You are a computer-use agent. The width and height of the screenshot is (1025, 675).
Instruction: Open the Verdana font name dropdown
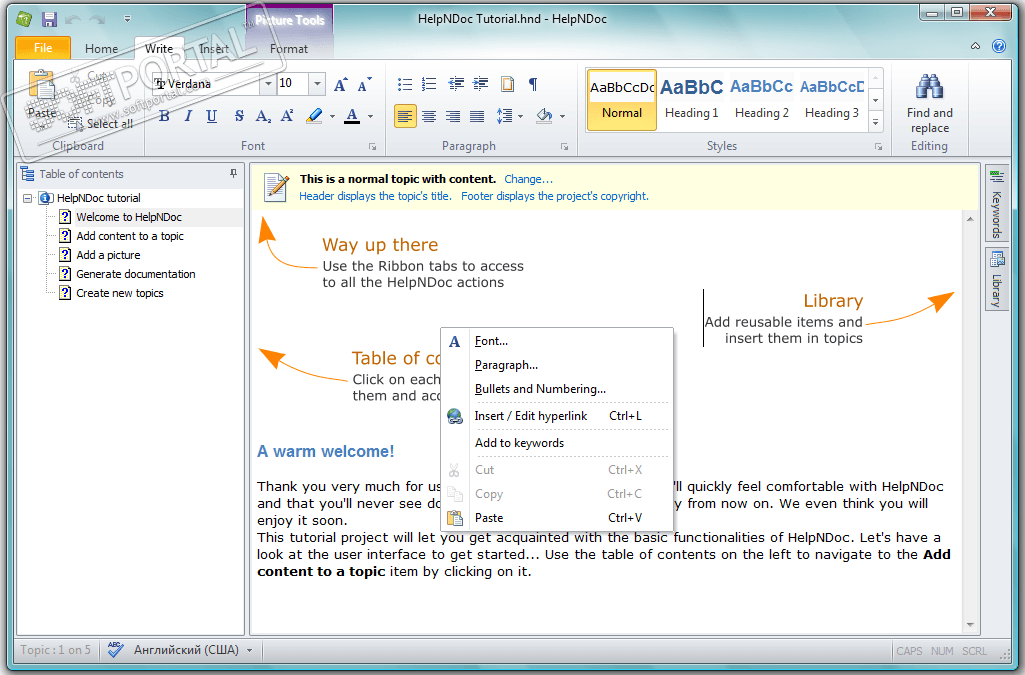click(267, 84)
